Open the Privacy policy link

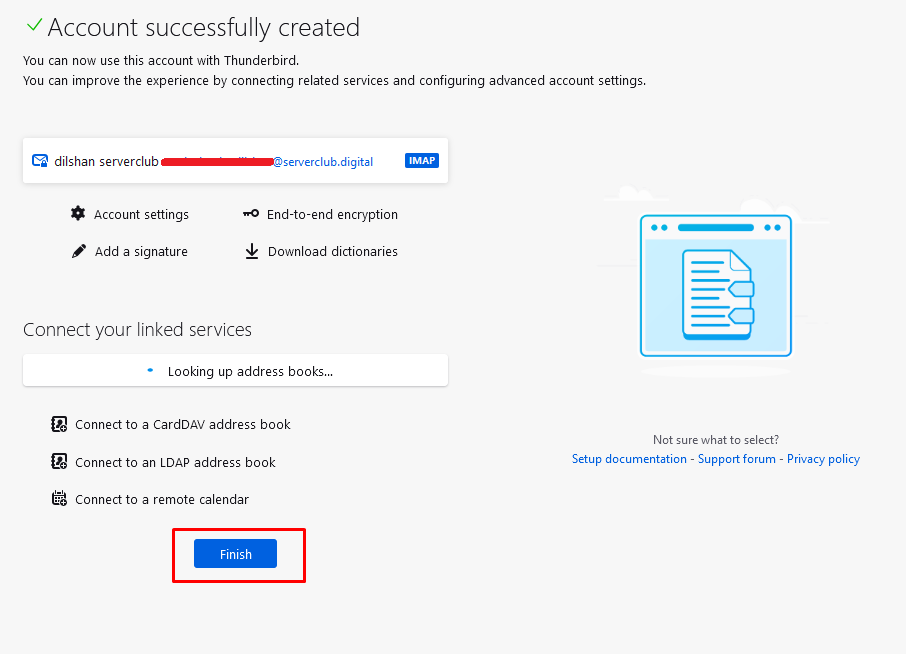[823, 459]
